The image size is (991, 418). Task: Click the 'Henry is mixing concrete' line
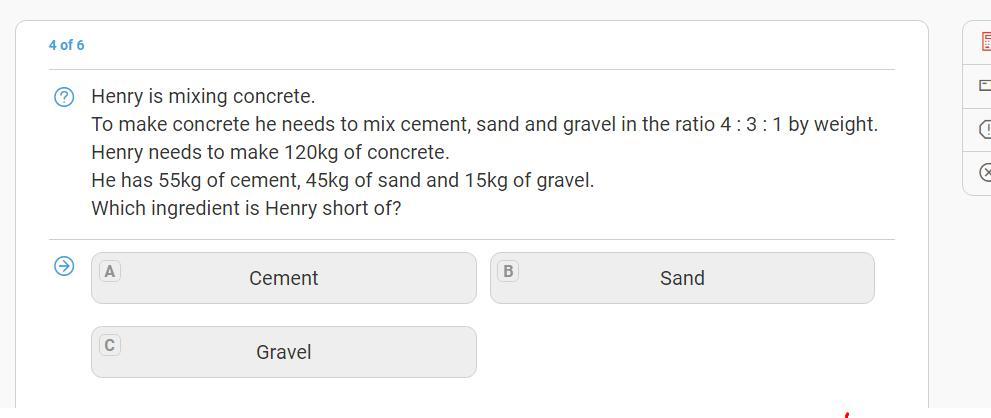203,96
